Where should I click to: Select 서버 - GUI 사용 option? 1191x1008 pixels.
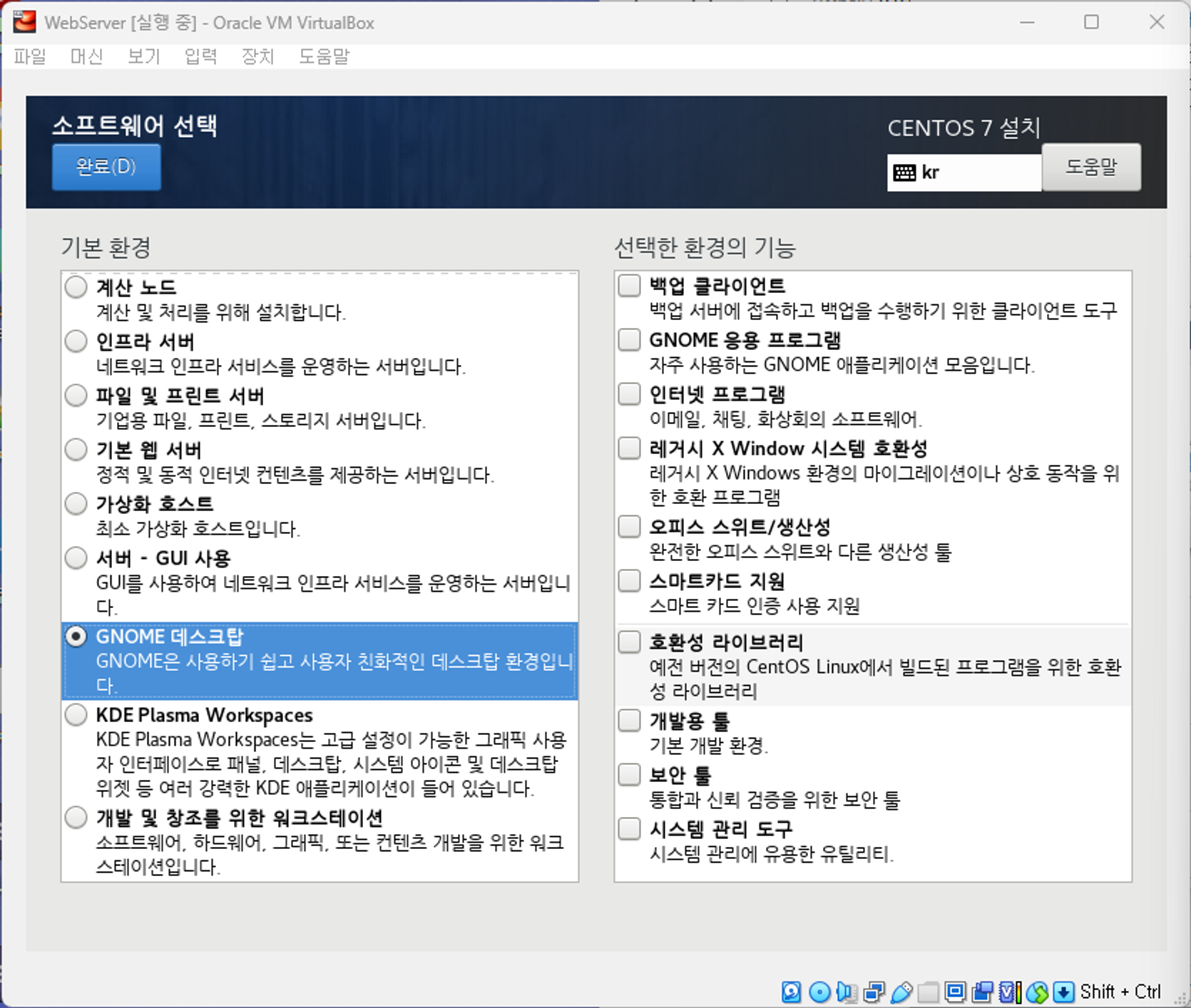76,558
